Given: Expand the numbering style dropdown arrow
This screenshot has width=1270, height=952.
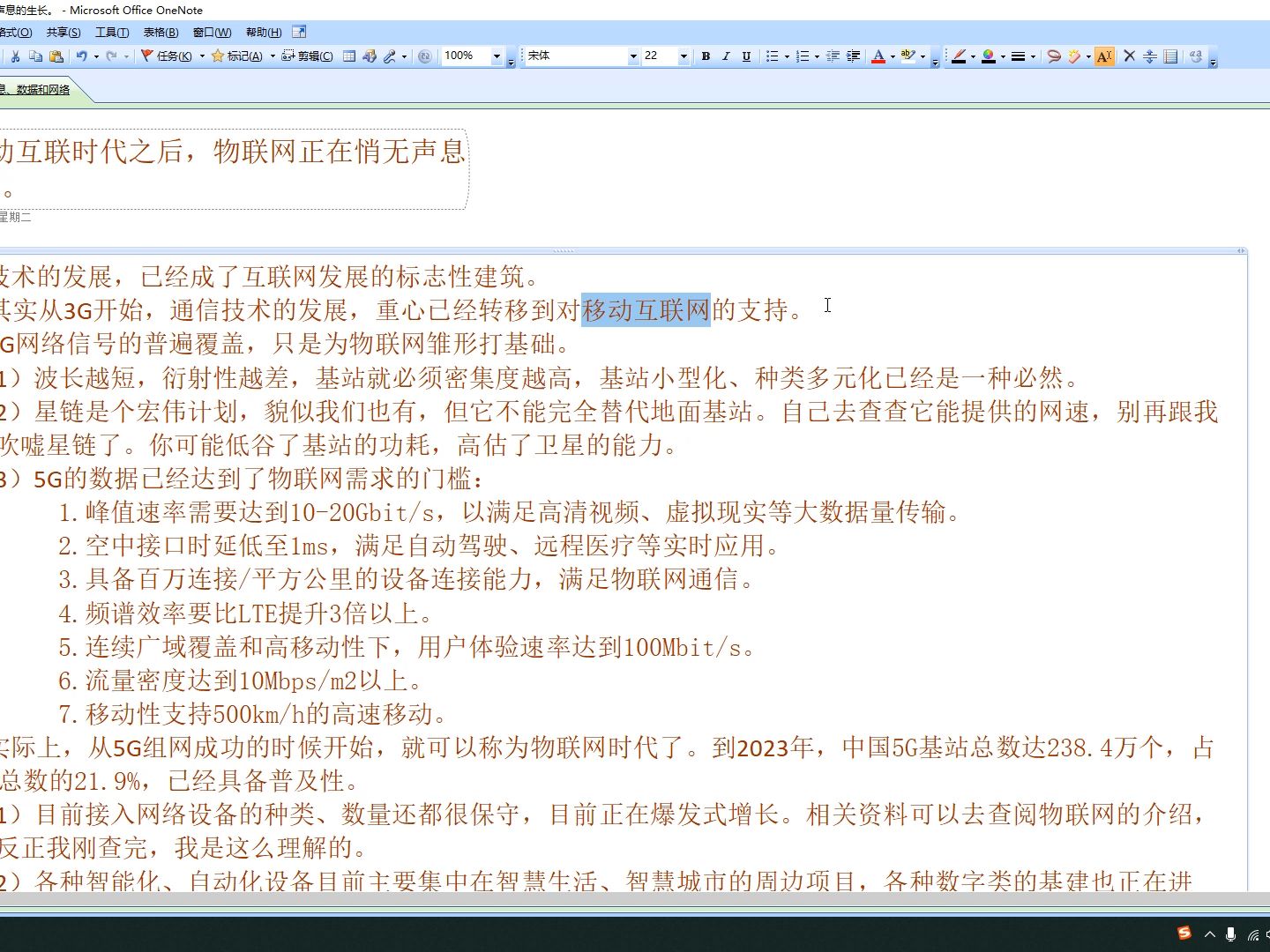Looking at the screenshot, I should (817, 56).
